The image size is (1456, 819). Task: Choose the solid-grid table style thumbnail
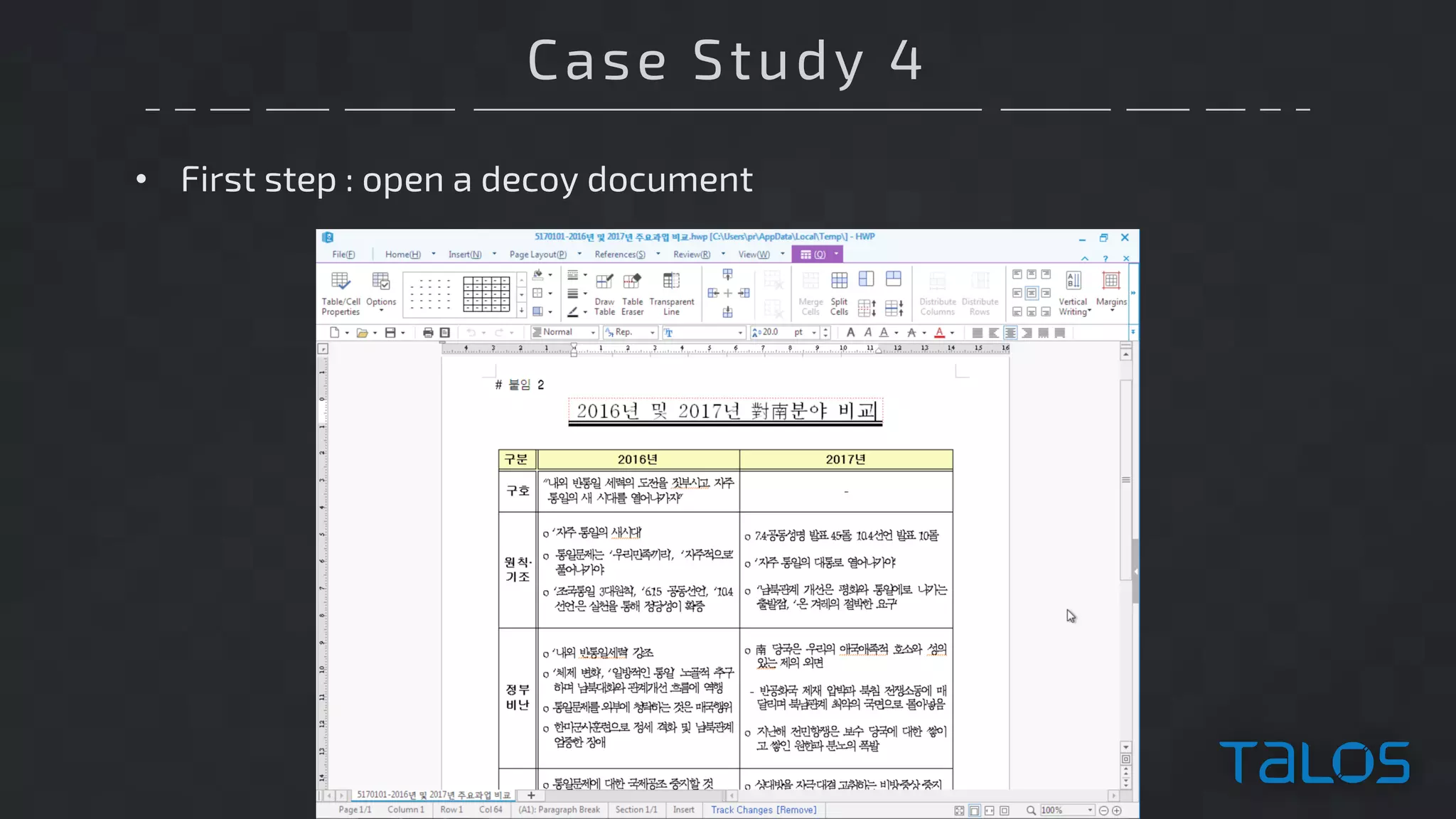point(486,294)
